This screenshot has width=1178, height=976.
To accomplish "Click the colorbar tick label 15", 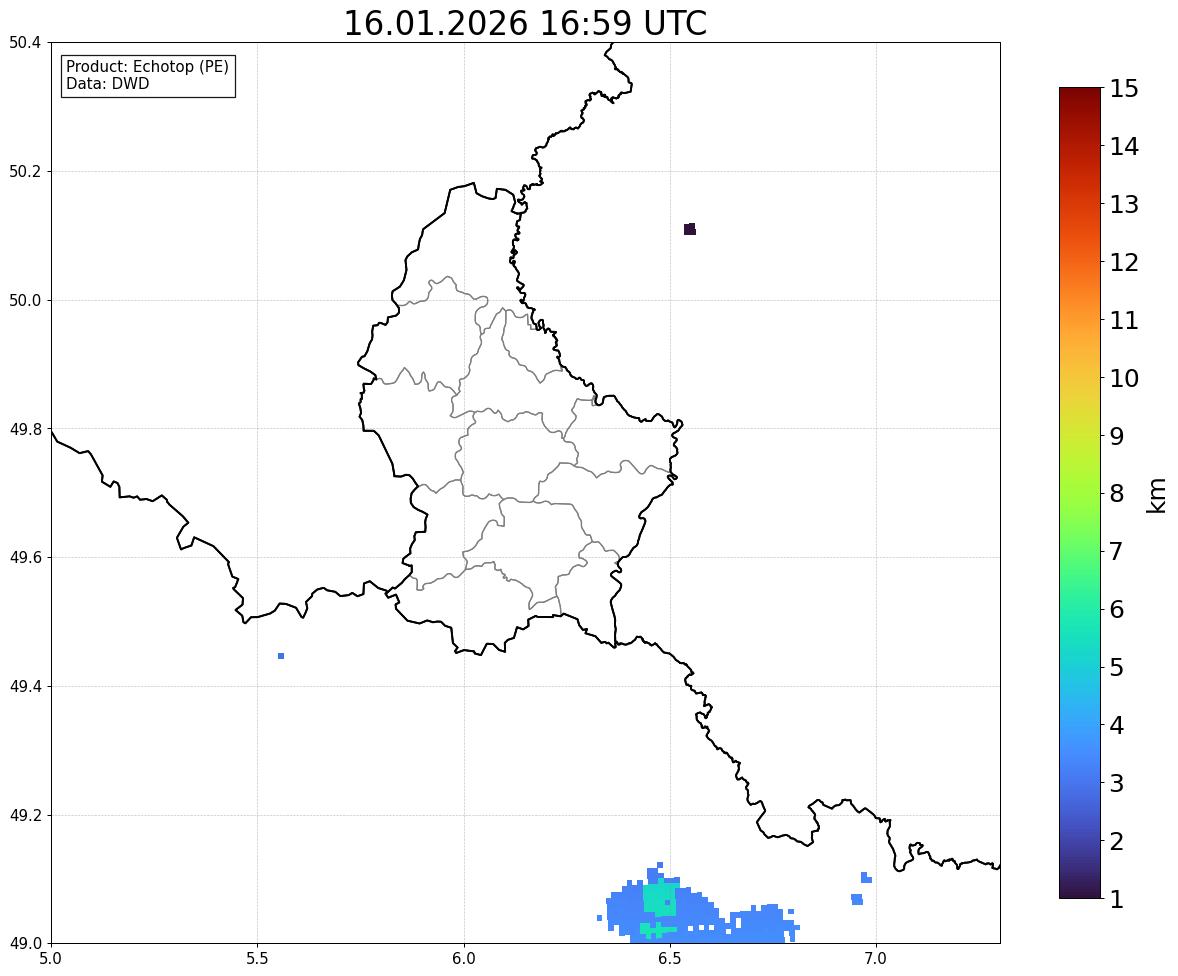I will click(x=1124, y=89).
